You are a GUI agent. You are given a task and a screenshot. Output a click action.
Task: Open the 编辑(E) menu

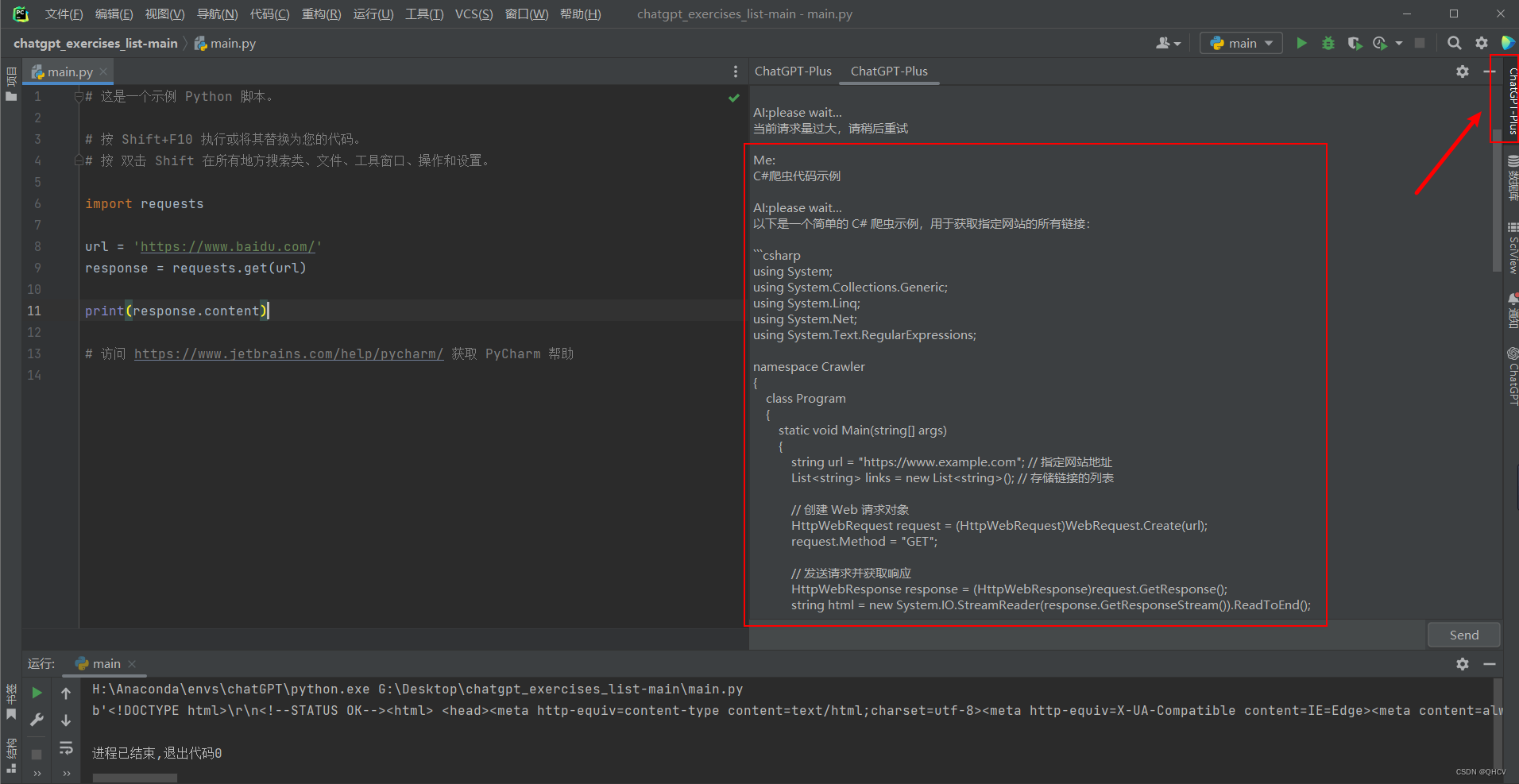tap(114, 14)
